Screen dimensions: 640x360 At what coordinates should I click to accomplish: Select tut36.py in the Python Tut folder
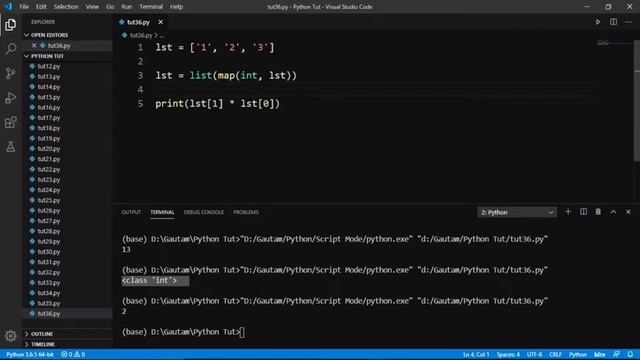coord(49,313)
